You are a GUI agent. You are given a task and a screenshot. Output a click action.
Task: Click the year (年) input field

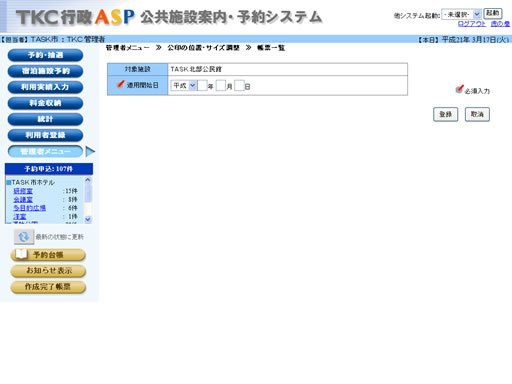(202, 85)
